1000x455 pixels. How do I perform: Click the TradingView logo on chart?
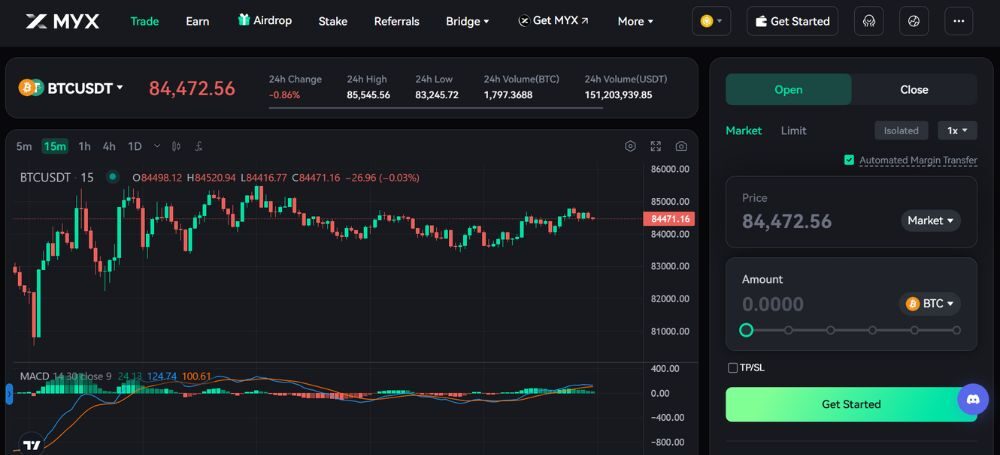31,445
